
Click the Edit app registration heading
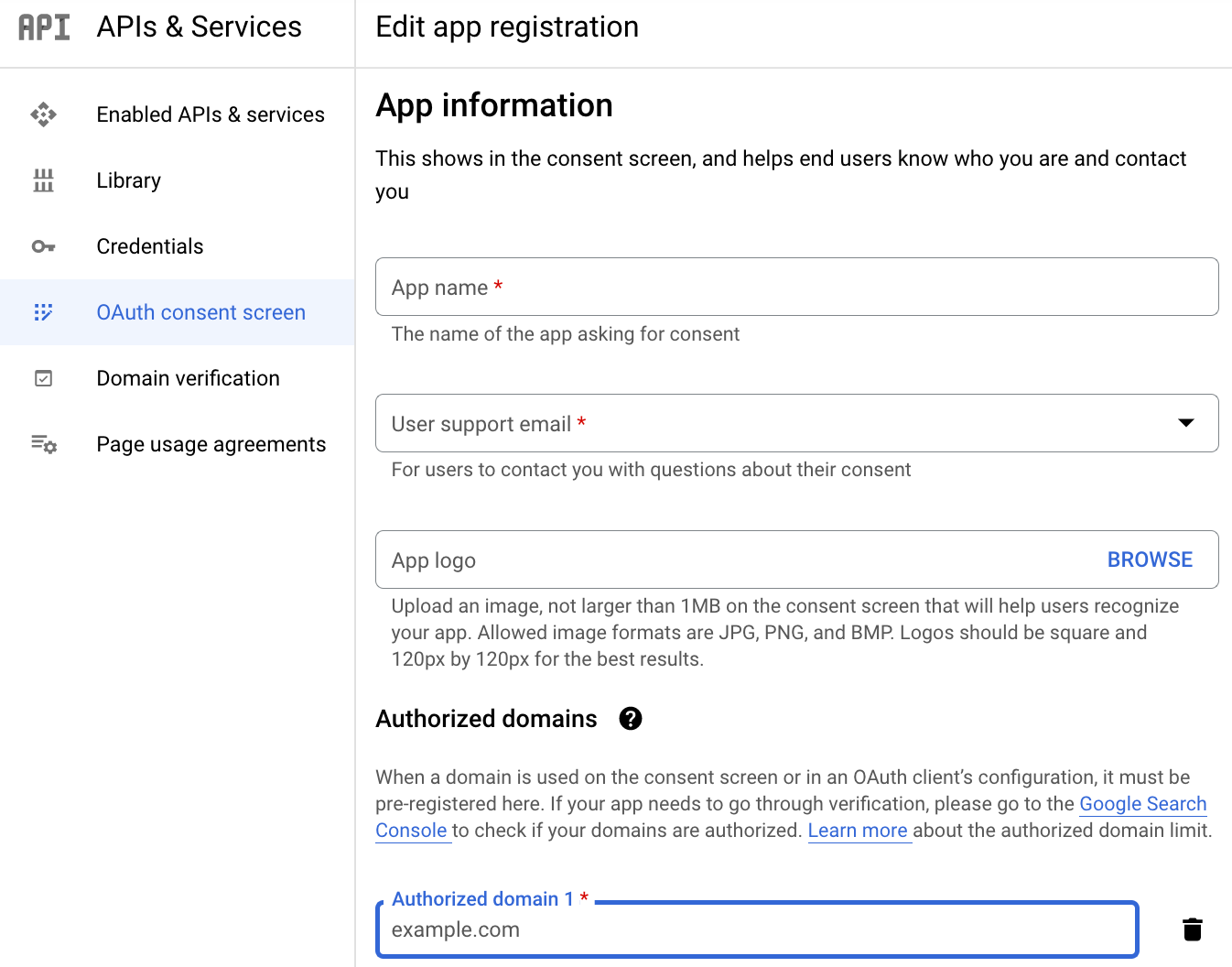click(507, 27)
